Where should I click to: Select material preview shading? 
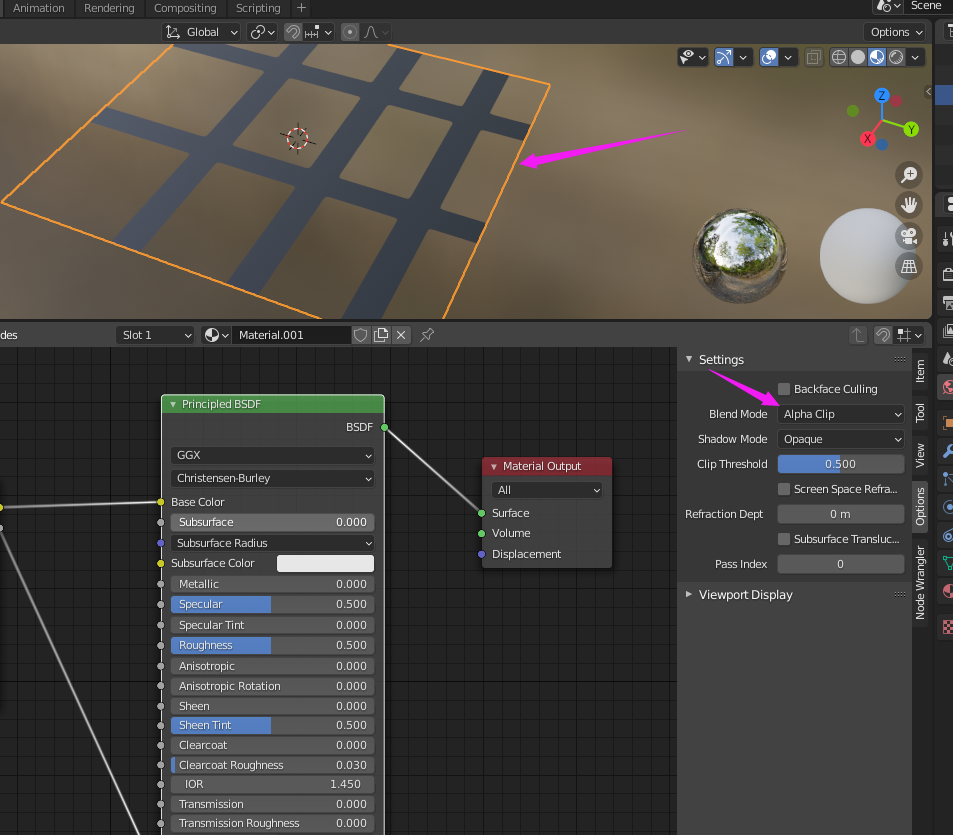pyautogui.click(x=877, y=57)
